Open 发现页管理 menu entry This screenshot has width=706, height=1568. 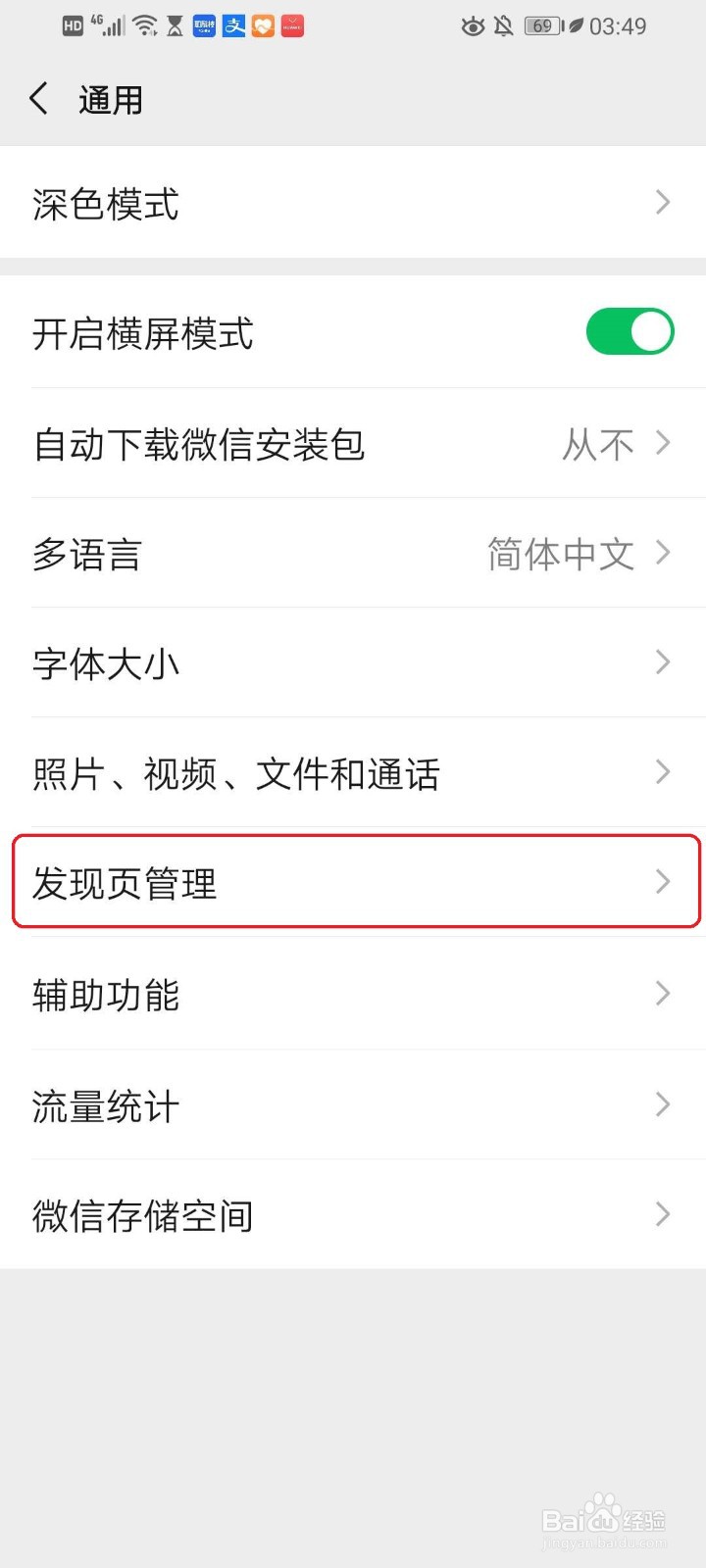[356, 881]
